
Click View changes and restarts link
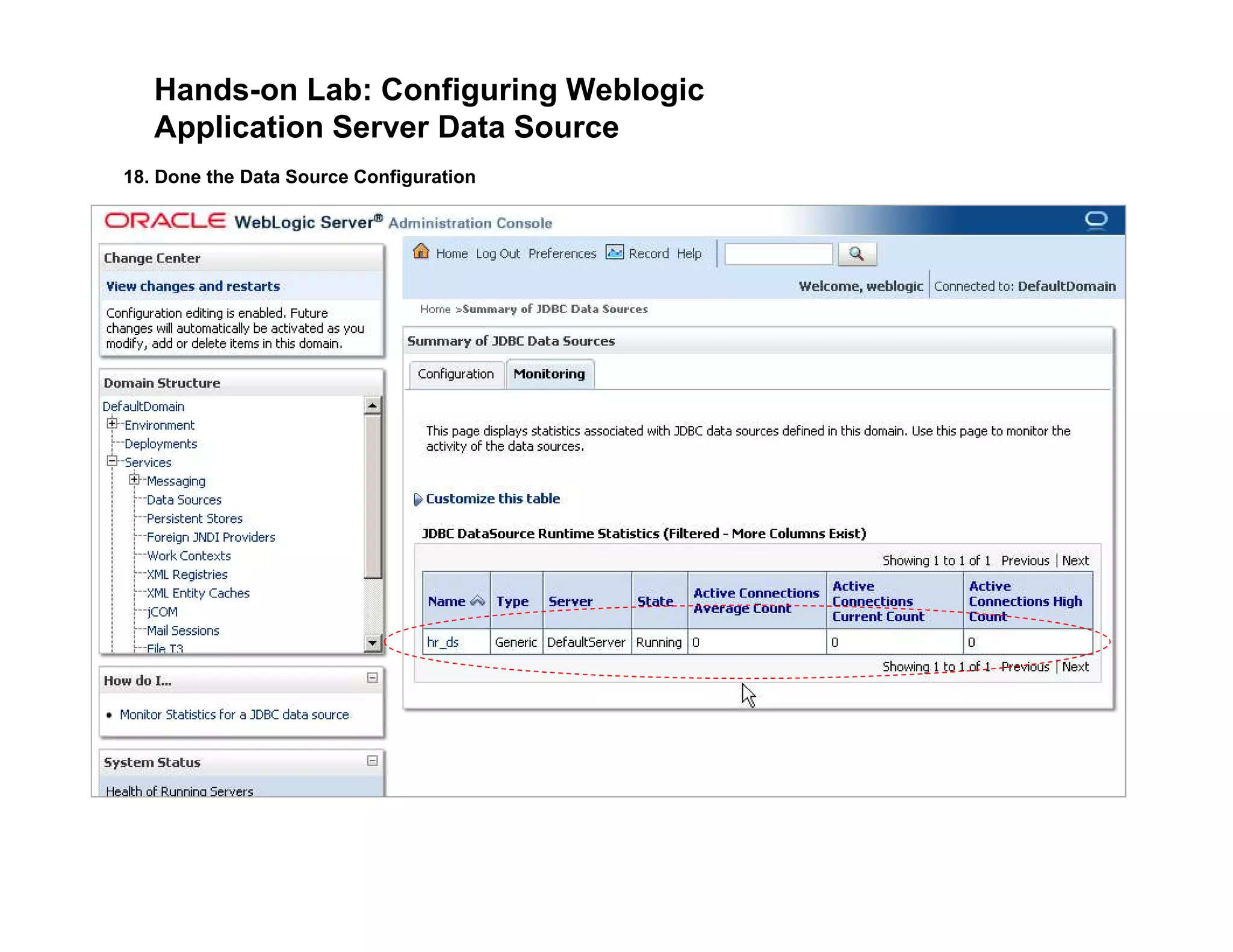click(193, 286)
